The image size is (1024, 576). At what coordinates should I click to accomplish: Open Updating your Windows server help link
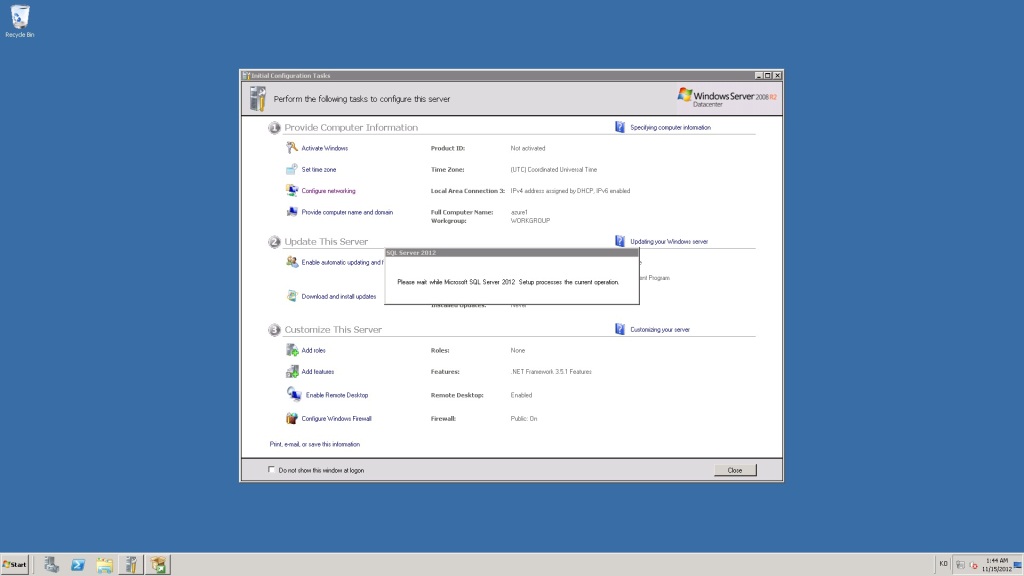pos(669,242)
